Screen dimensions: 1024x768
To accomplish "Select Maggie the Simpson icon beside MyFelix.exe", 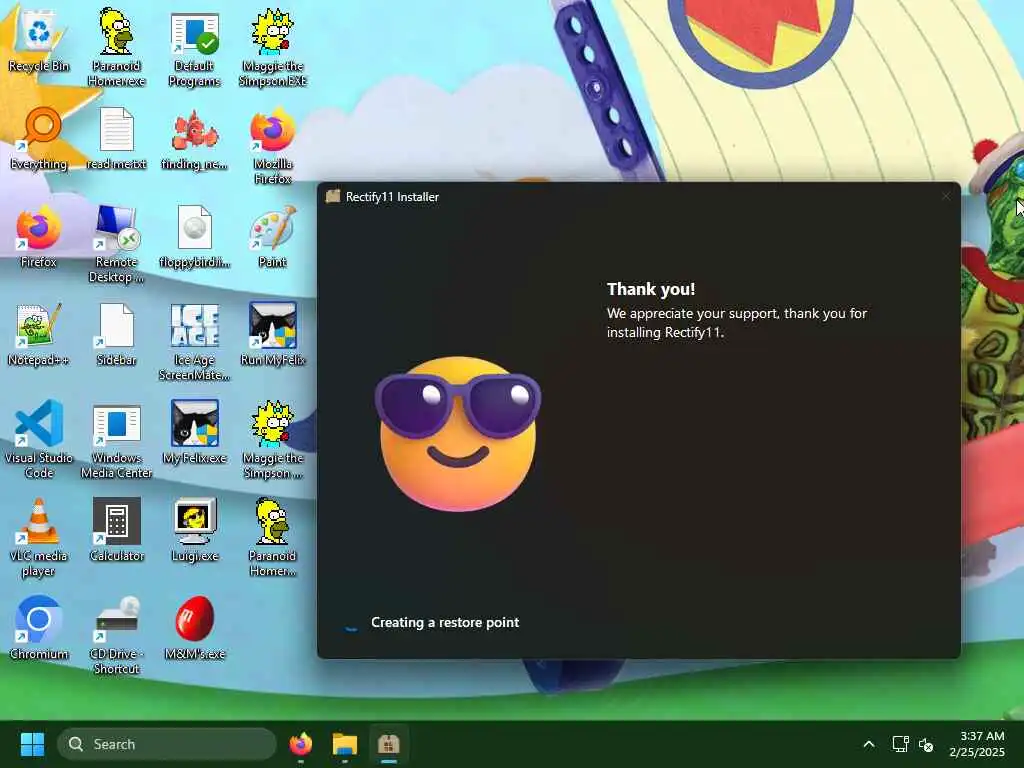I will click(x=272, y=440).
